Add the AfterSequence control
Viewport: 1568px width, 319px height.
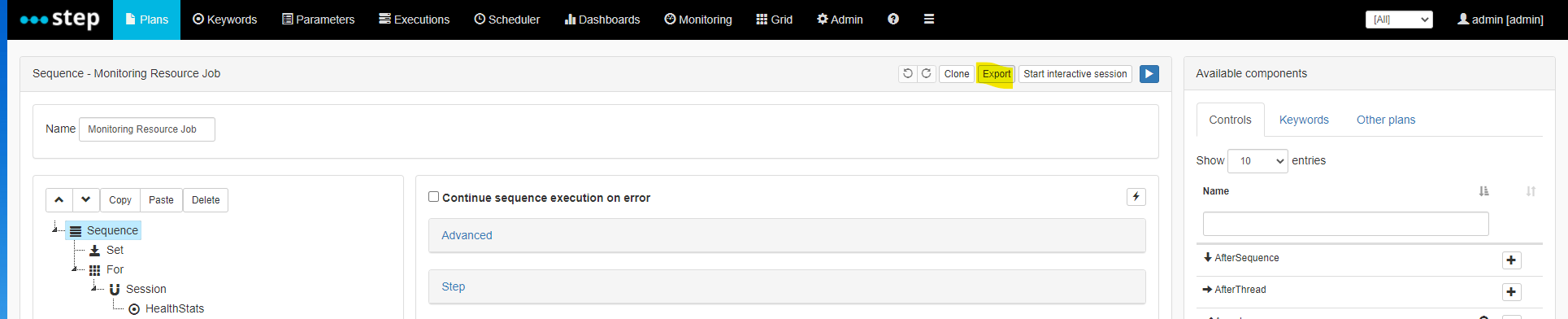click(x=1511, y=260)
